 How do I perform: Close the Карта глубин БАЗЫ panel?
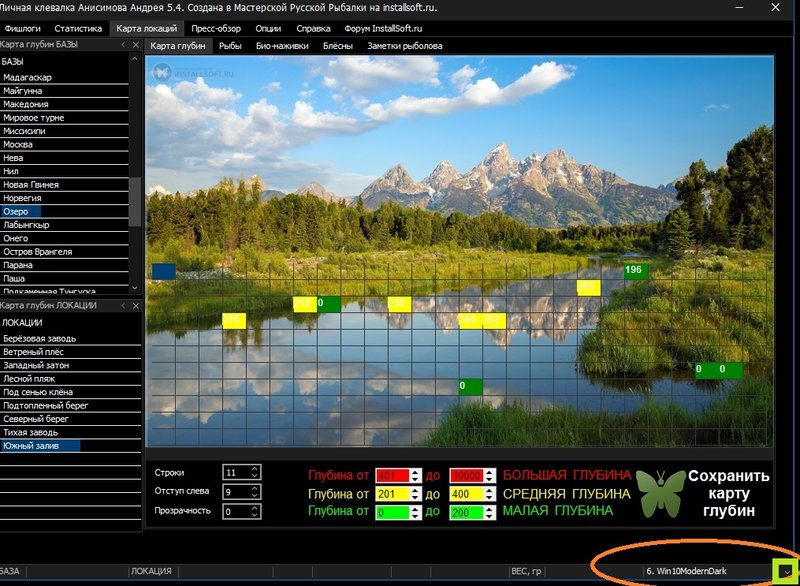coord(136,45)
